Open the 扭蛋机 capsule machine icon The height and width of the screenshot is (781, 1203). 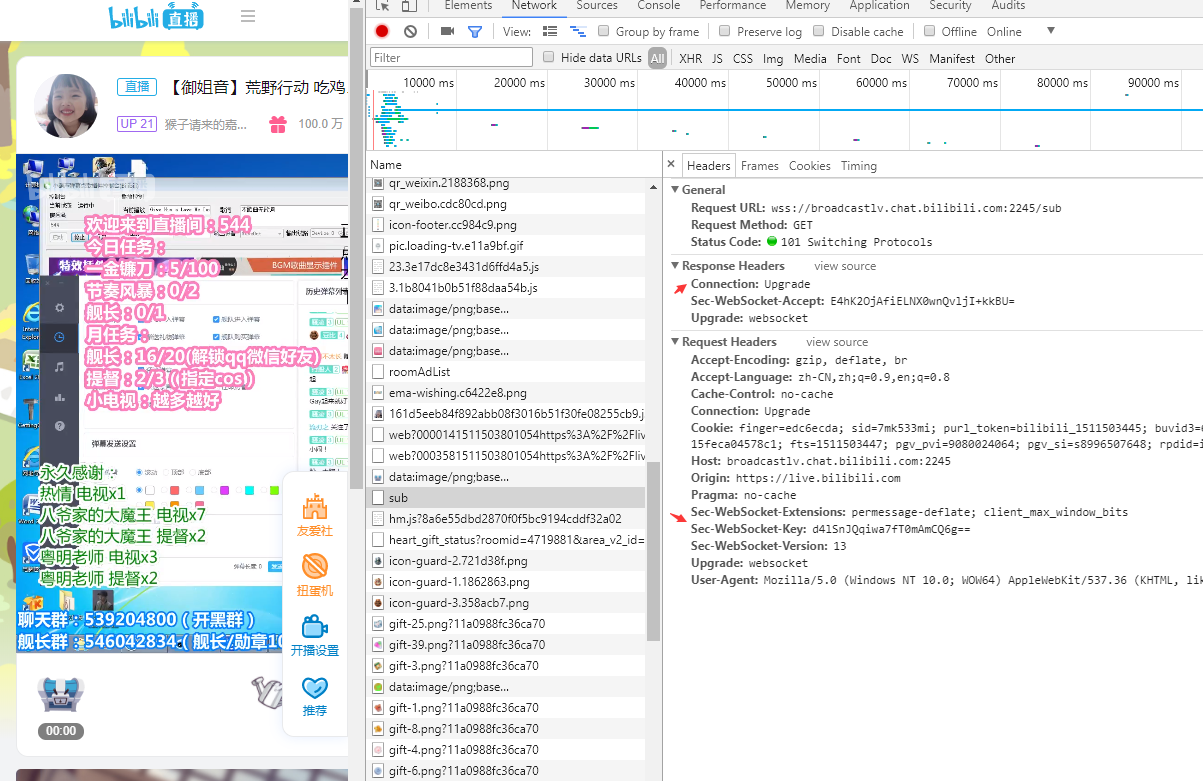315,567
